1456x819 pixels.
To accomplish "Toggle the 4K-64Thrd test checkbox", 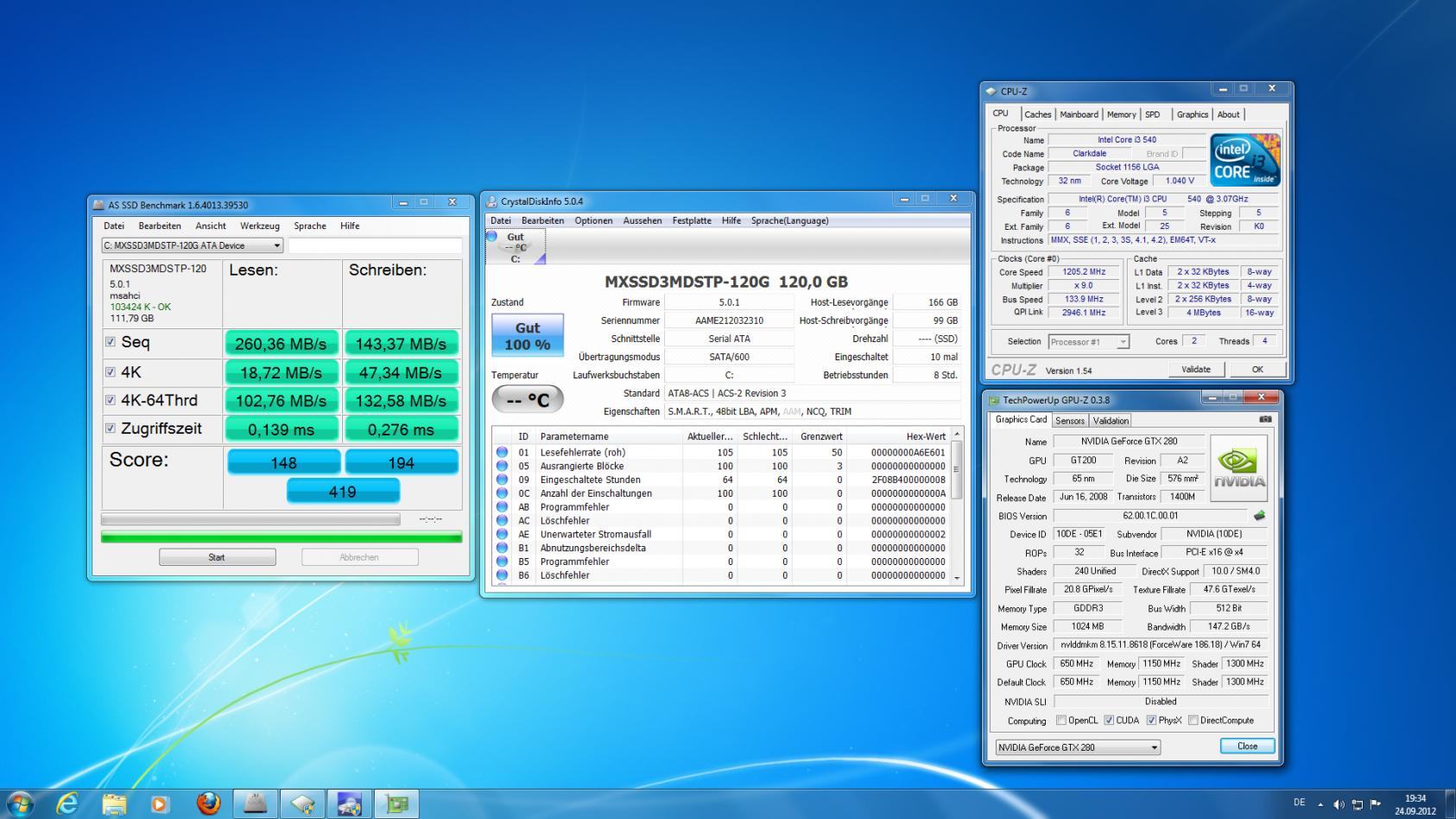I will (111, 400).
